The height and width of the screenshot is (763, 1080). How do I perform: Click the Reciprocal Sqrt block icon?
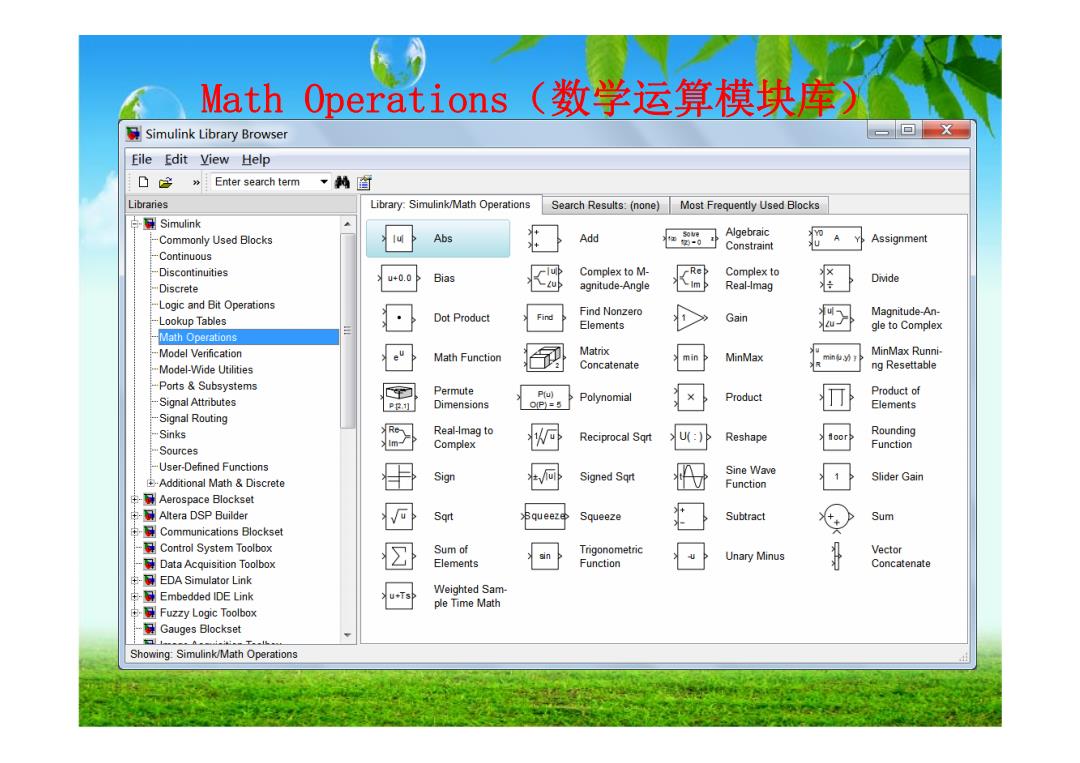tap(544, 437)
